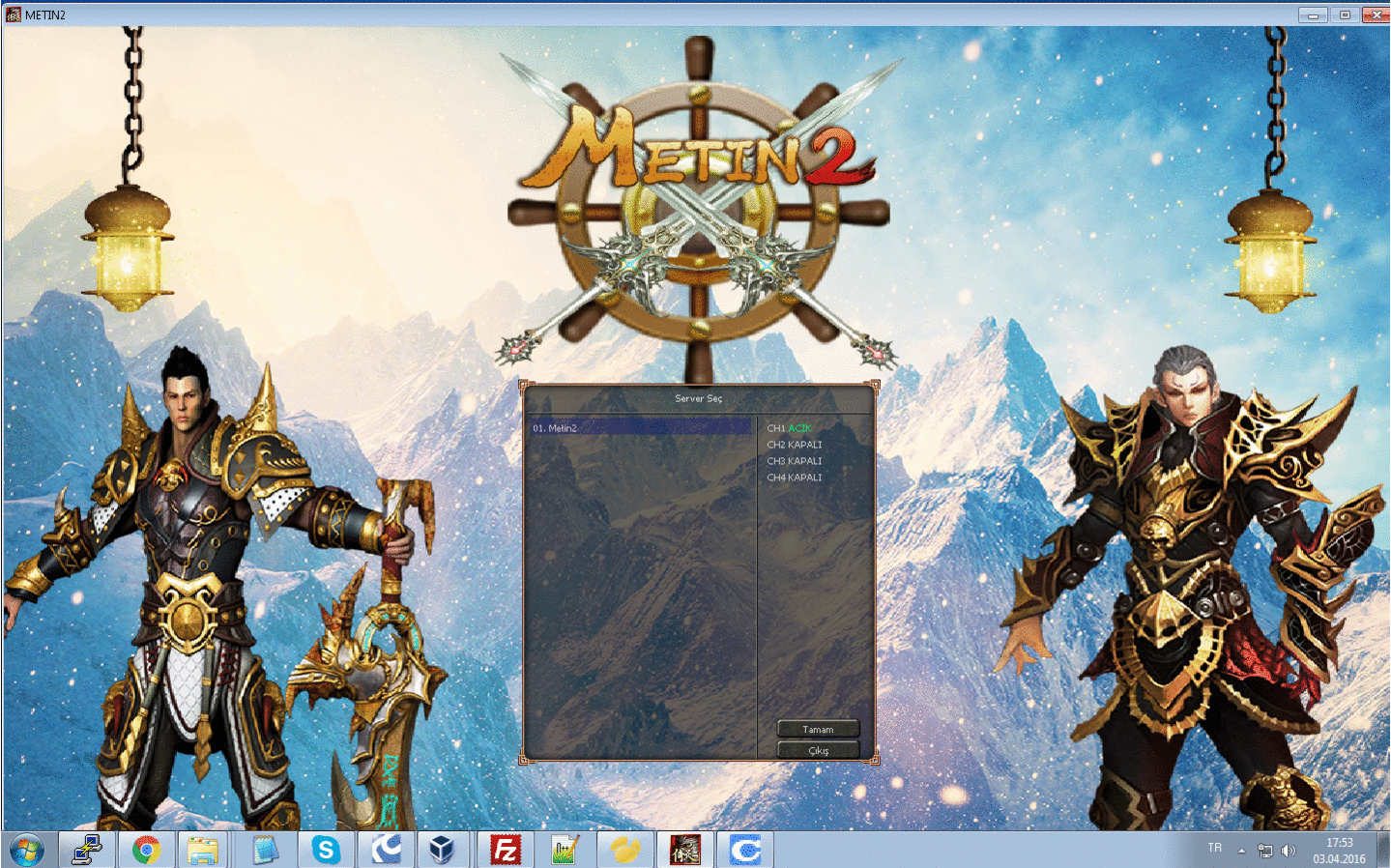Close the METIN2 window
The height and width of the screenshot is (868, 1391).
(x=1376, y=14)
